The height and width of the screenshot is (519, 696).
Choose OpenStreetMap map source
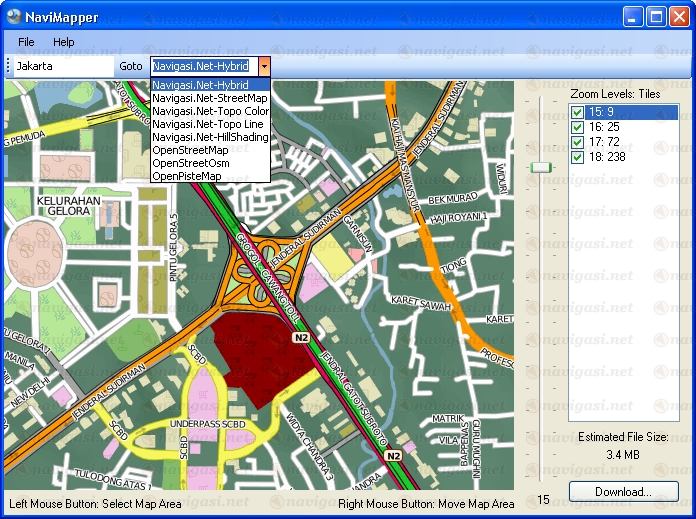[191, 150]
